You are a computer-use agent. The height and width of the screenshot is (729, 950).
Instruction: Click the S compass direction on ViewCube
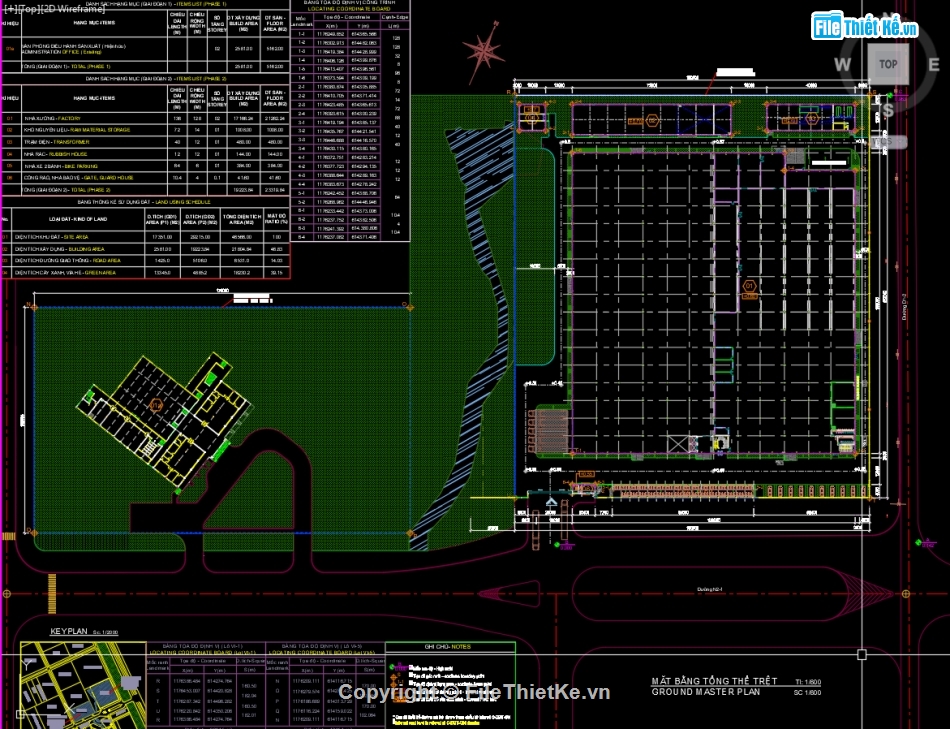tap(888, 110)
